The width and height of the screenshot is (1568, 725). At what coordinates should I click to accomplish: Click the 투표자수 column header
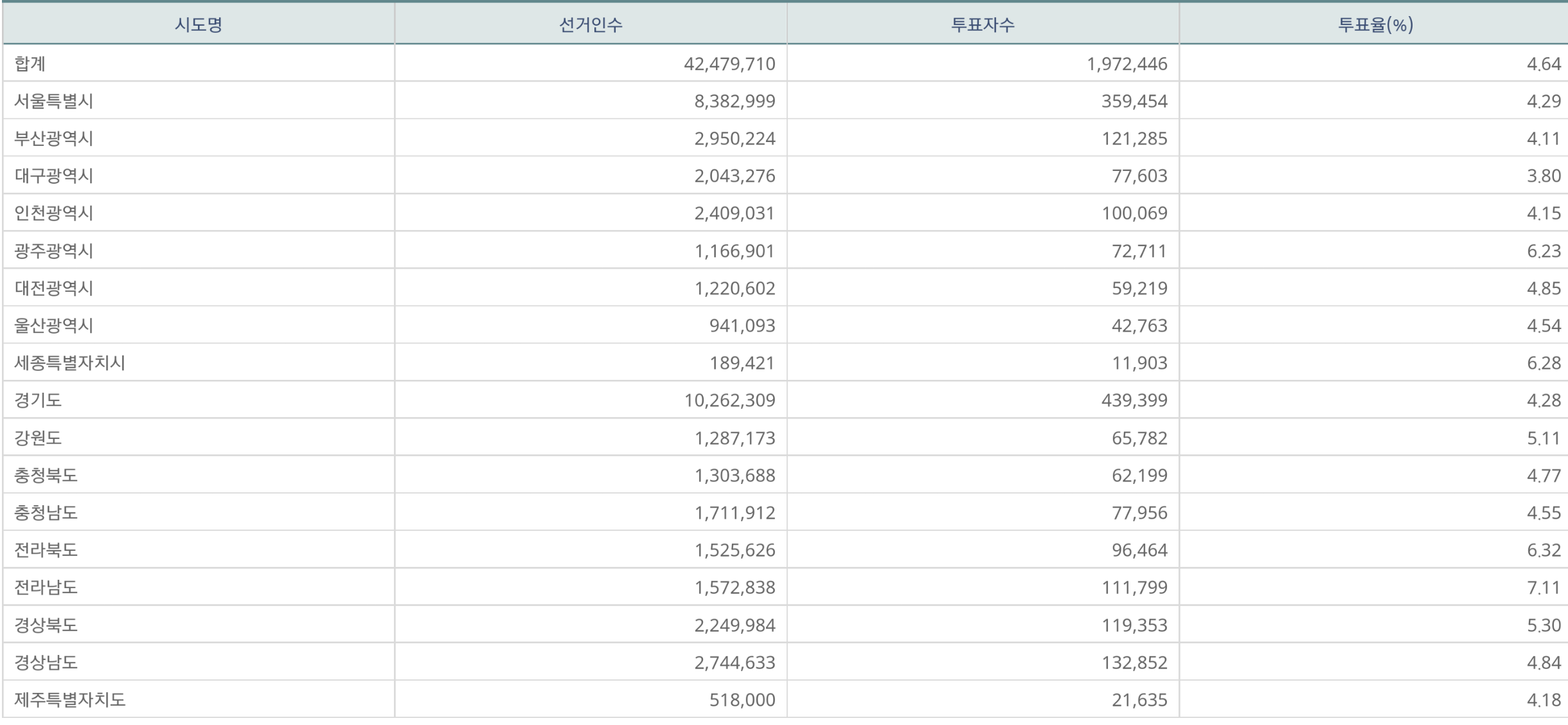point(983,25)
